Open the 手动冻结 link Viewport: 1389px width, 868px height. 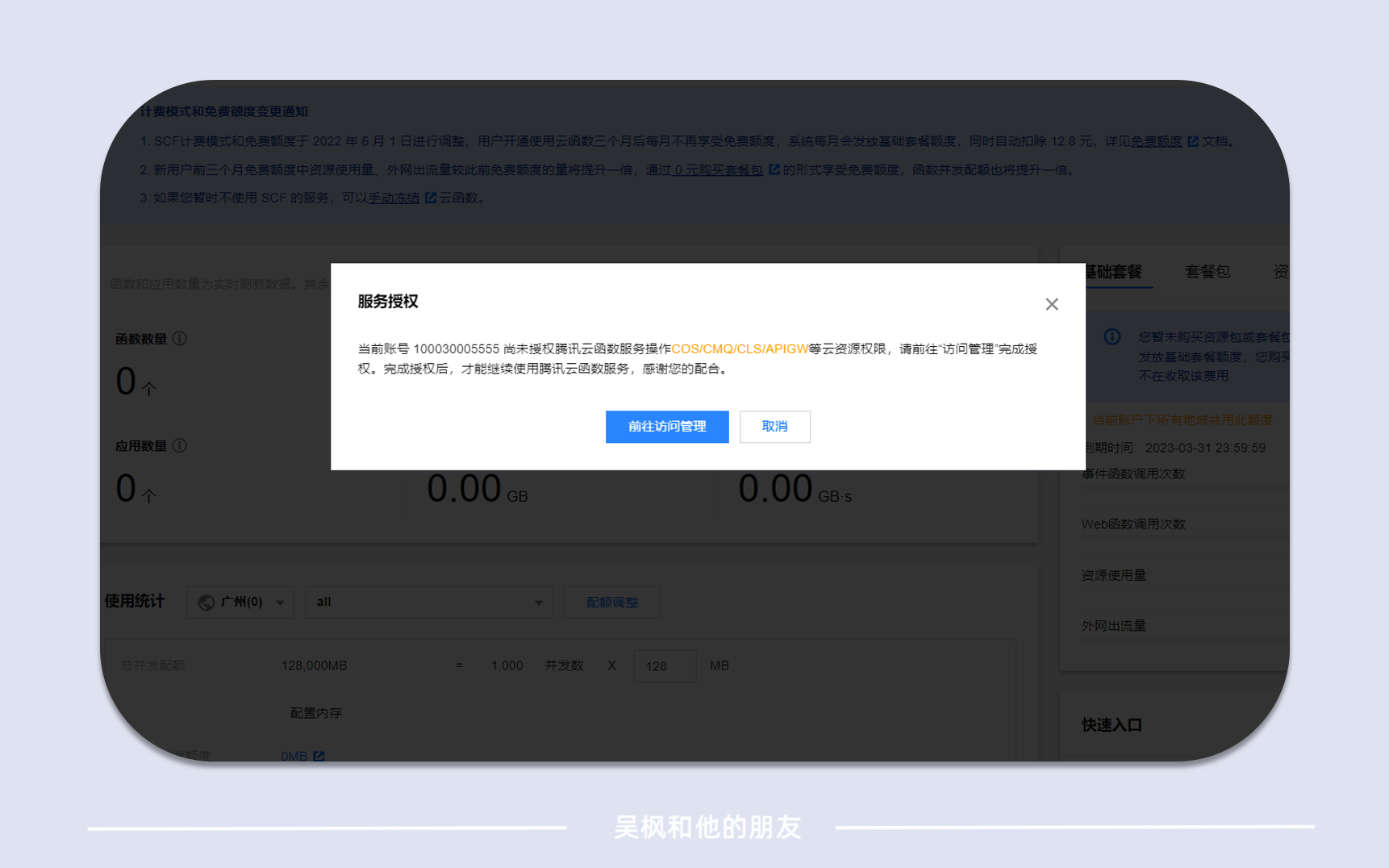click(x=394, y=198)
